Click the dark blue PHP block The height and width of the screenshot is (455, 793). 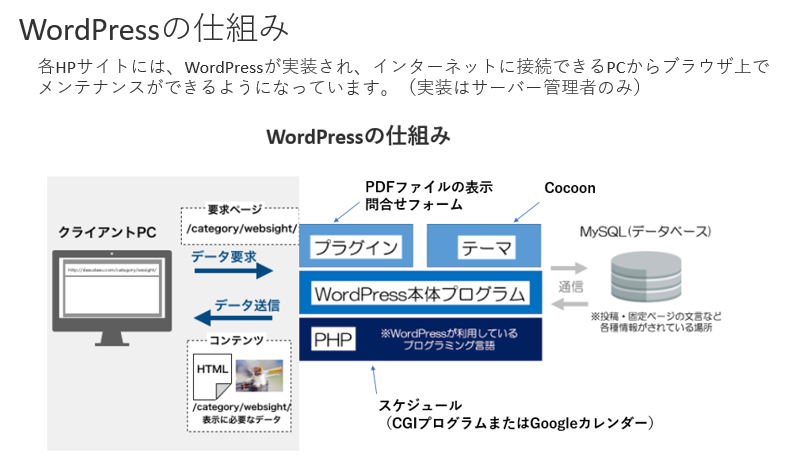pyautogui.click(x=420, y=338)
